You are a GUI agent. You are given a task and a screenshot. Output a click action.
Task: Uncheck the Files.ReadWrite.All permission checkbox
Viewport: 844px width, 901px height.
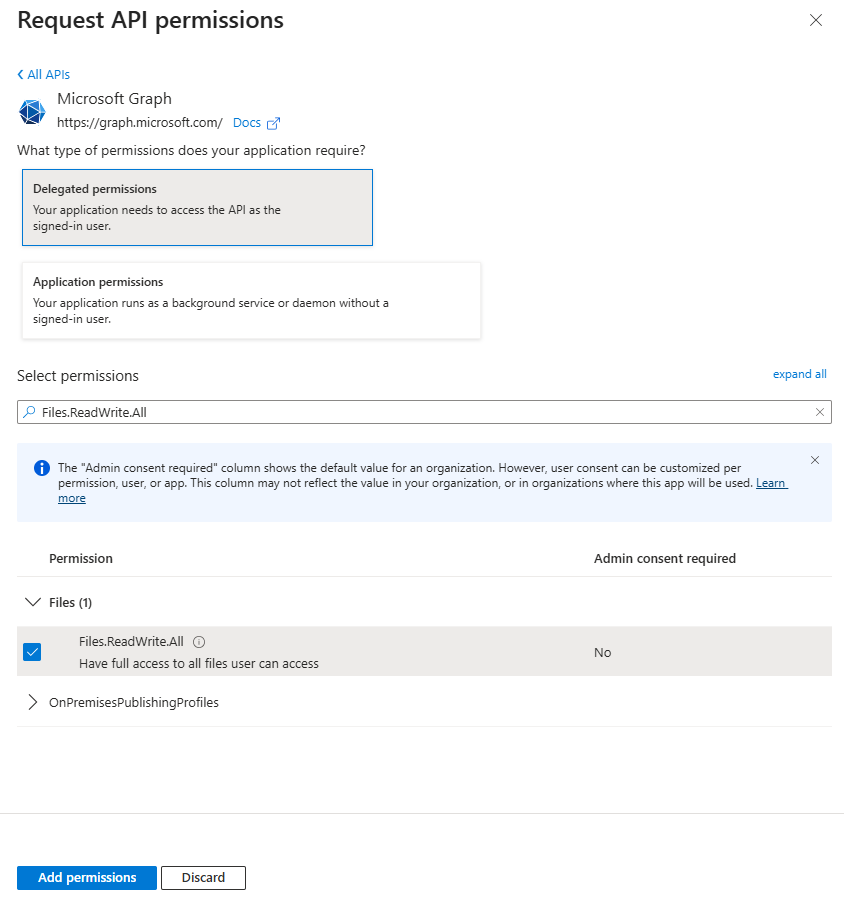32,652
